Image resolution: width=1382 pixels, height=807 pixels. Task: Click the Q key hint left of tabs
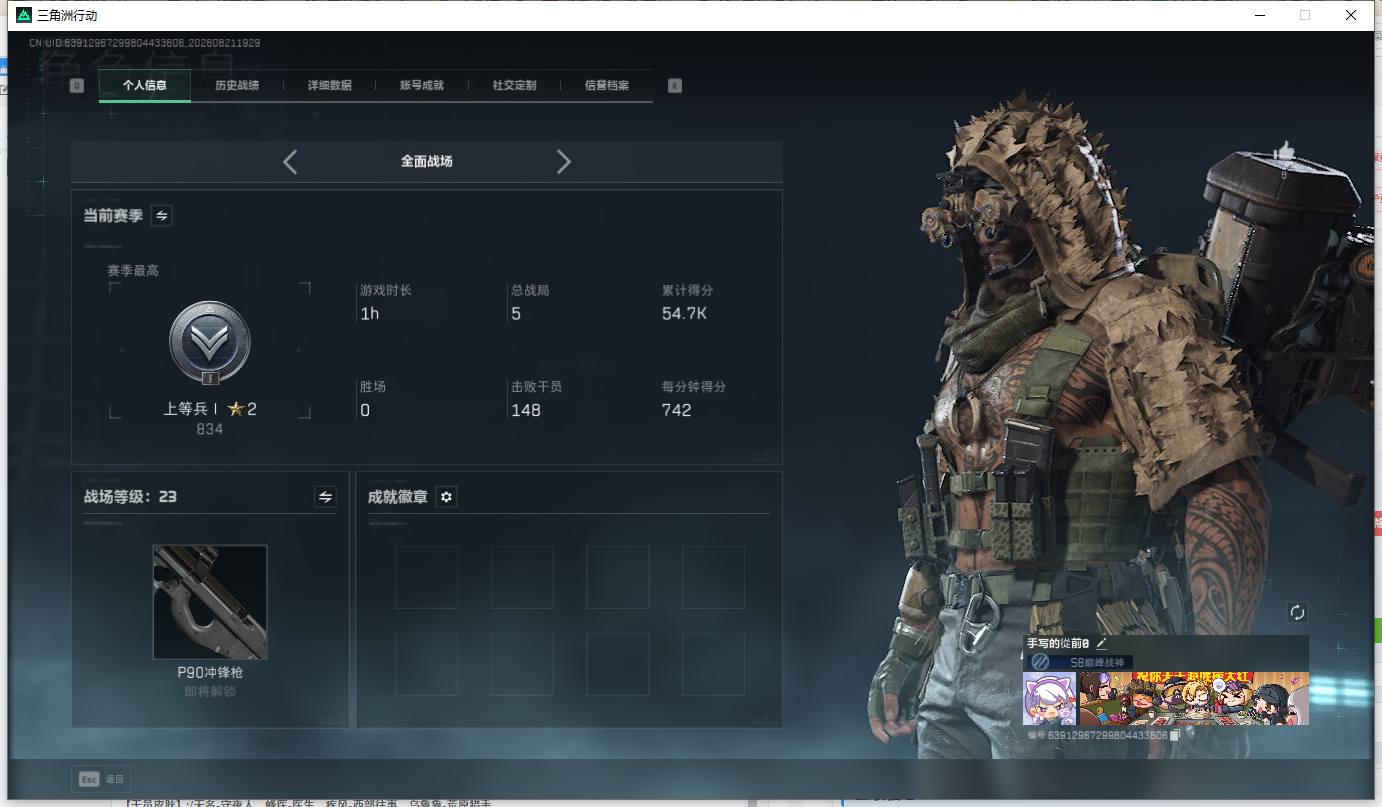point(77,85)
